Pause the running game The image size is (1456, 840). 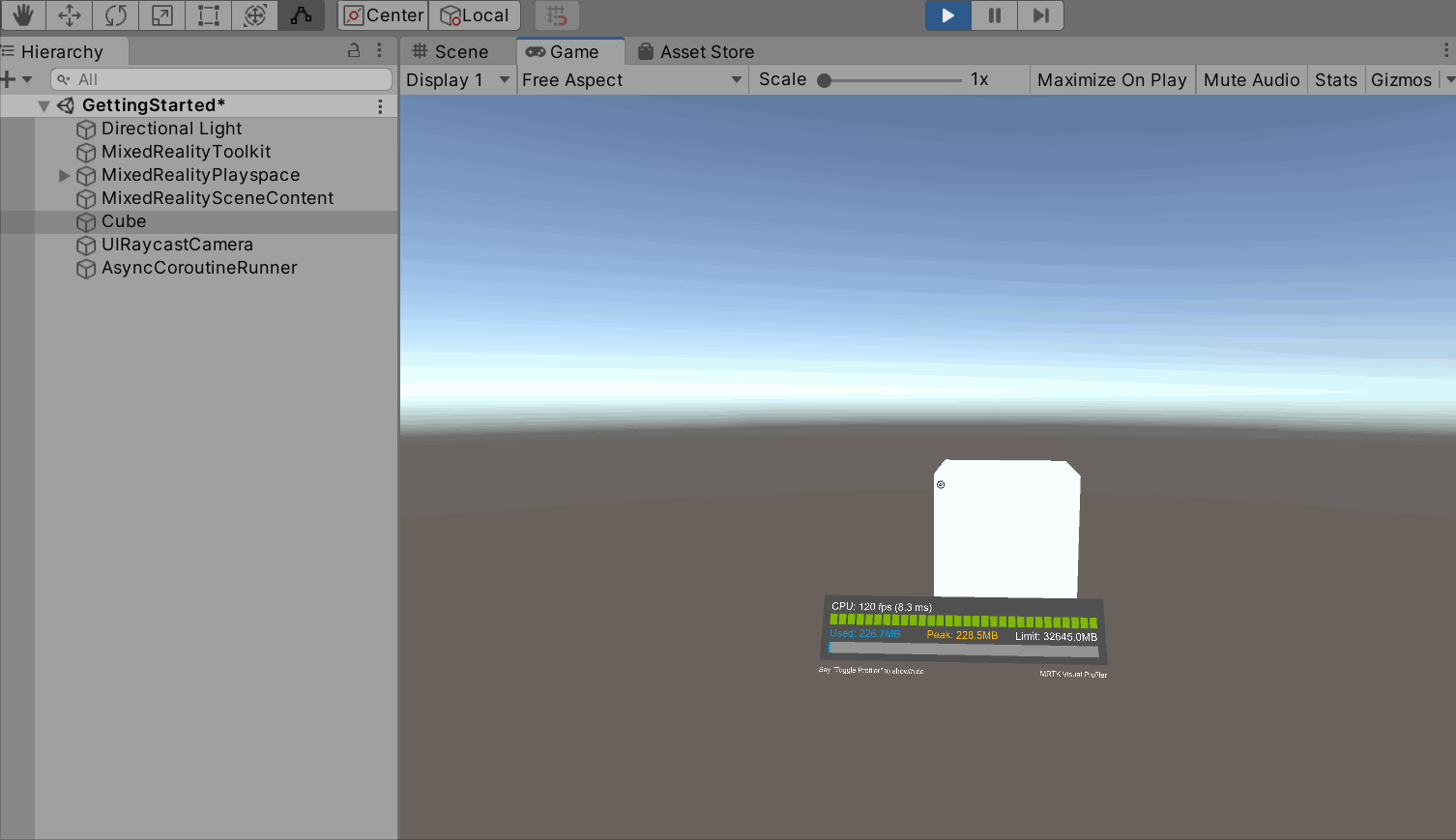pyautogui.click(x=994, y=15)
